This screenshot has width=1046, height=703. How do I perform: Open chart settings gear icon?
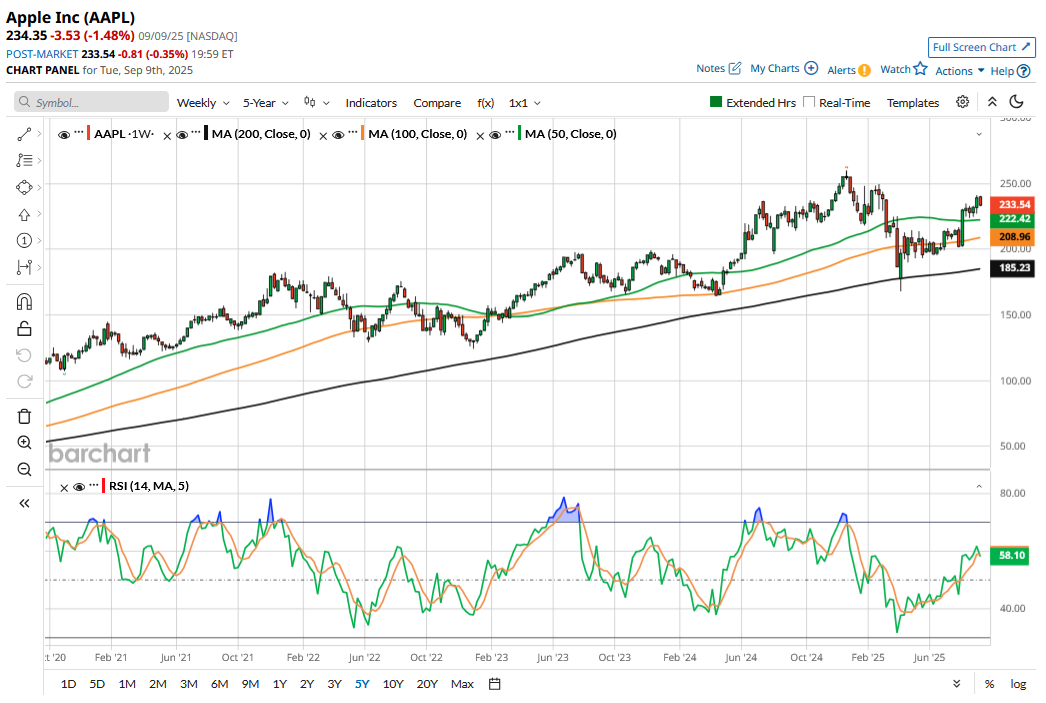coord(962,102)
